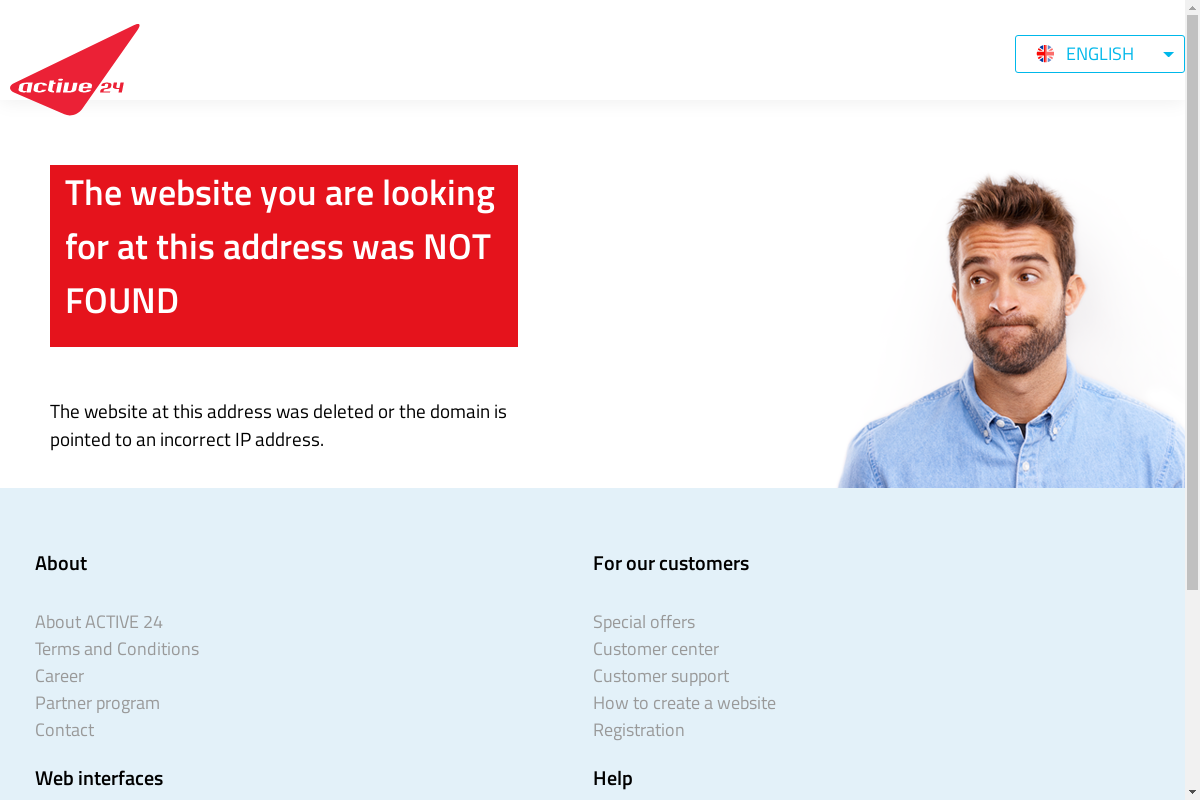Go to the Career page
The height and width of the screenshot is (800, 1200).
pos(60,676)
